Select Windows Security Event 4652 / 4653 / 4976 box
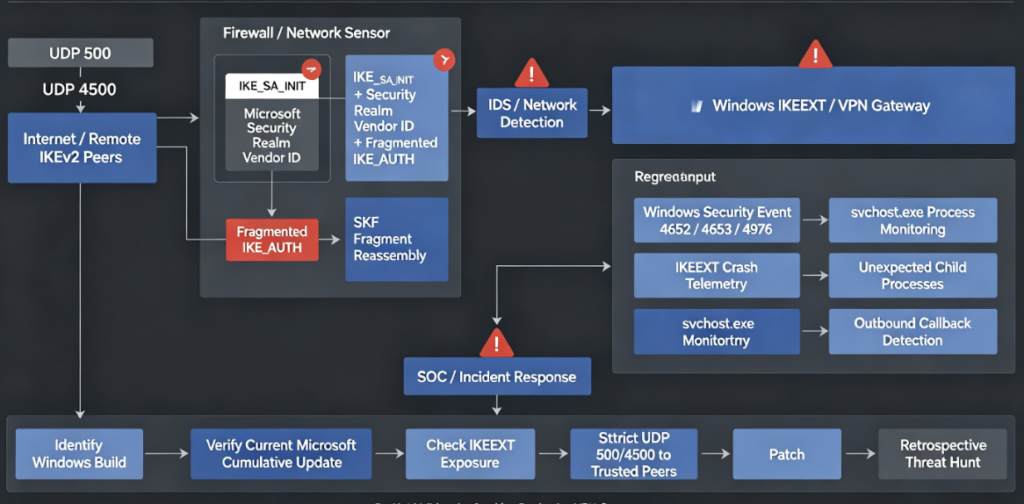The width and height of the screenshot is (1024, 504). pos(717,220)
